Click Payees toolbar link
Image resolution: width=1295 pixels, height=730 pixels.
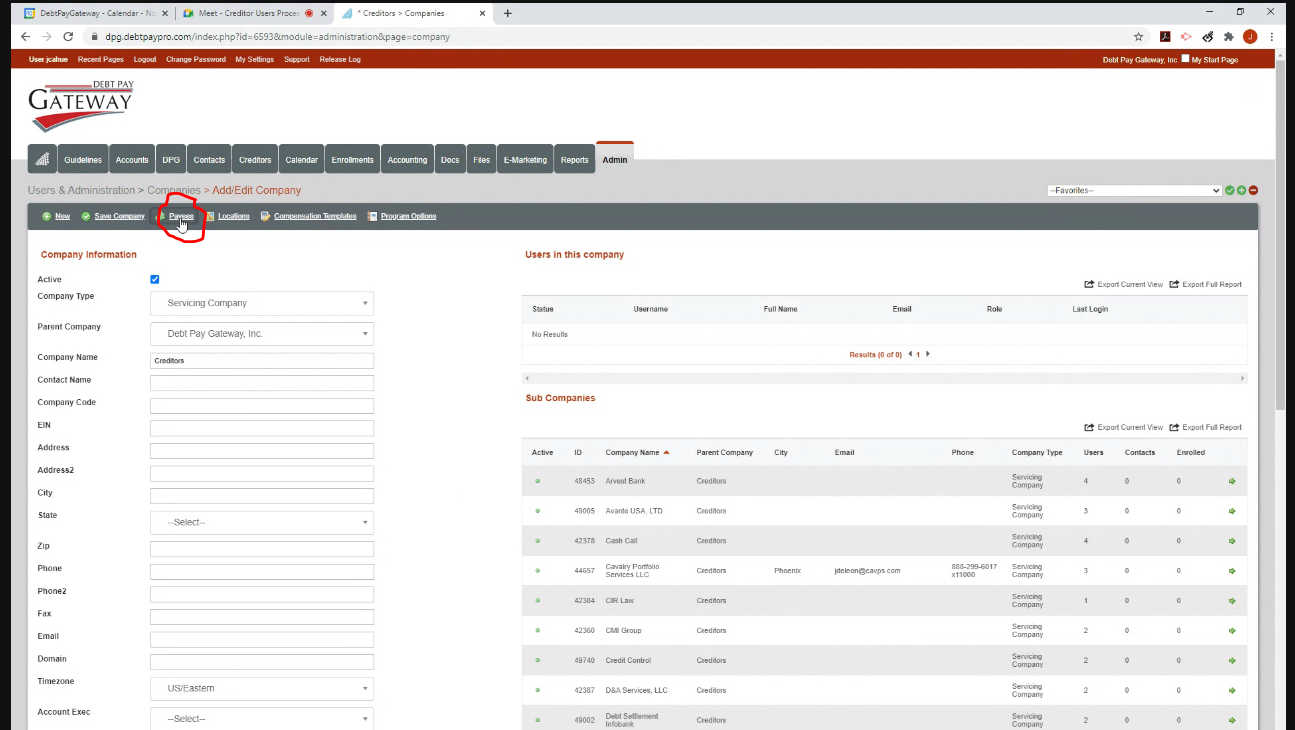181,216
